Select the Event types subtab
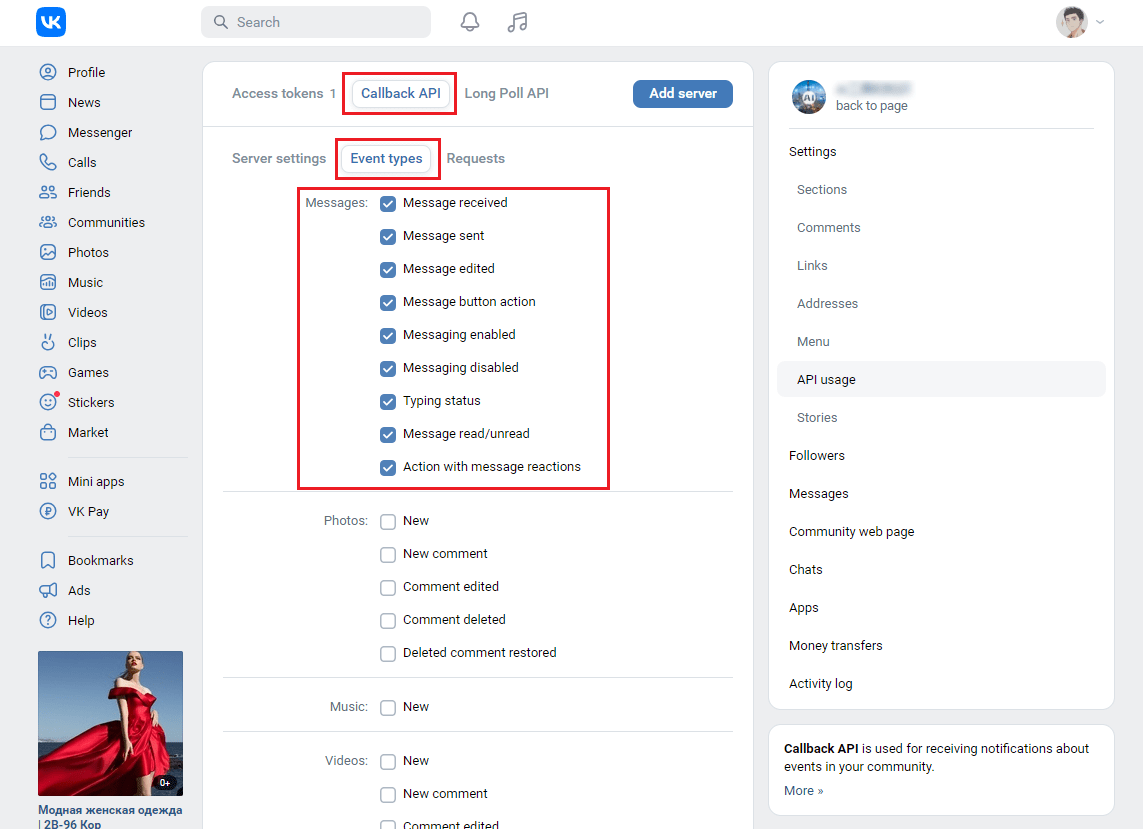The width and height of the screenshot is (1143, 829). [386, 158]
